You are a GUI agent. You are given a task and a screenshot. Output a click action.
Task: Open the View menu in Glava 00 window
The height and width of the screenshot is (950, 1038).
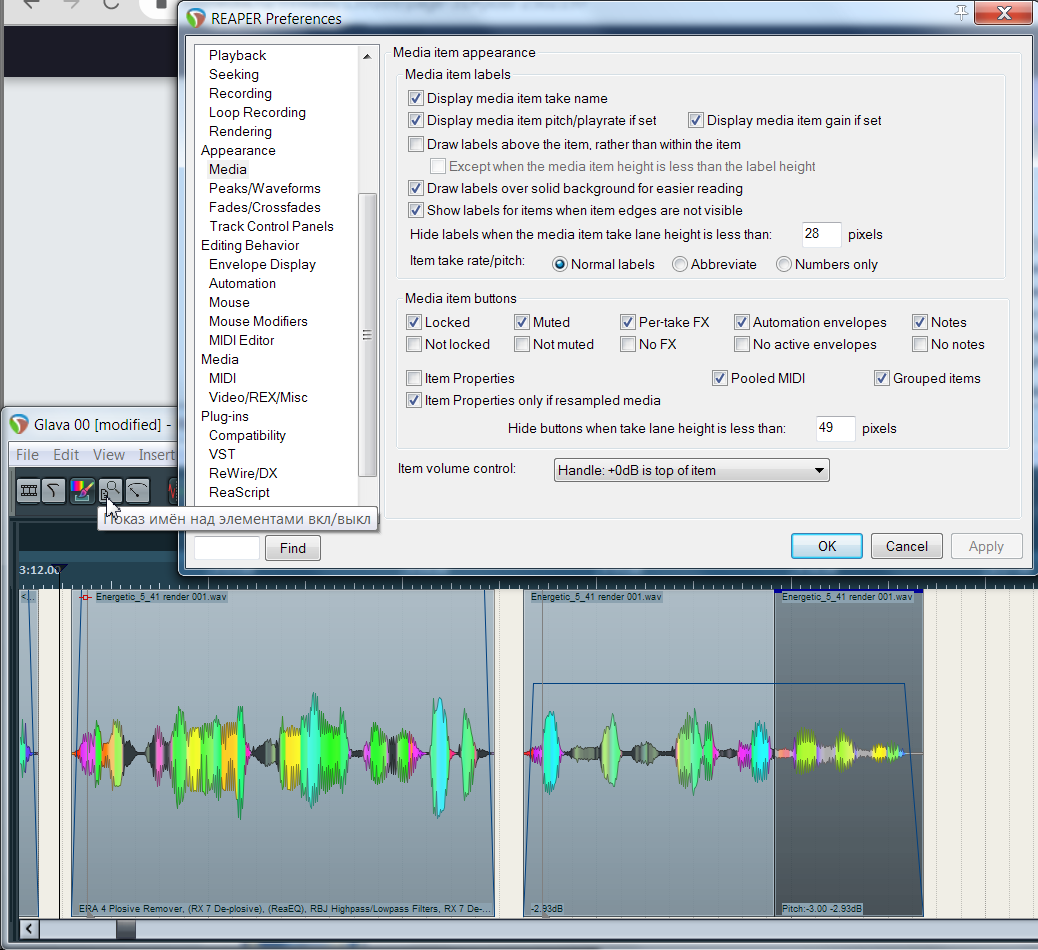(109, 455)
